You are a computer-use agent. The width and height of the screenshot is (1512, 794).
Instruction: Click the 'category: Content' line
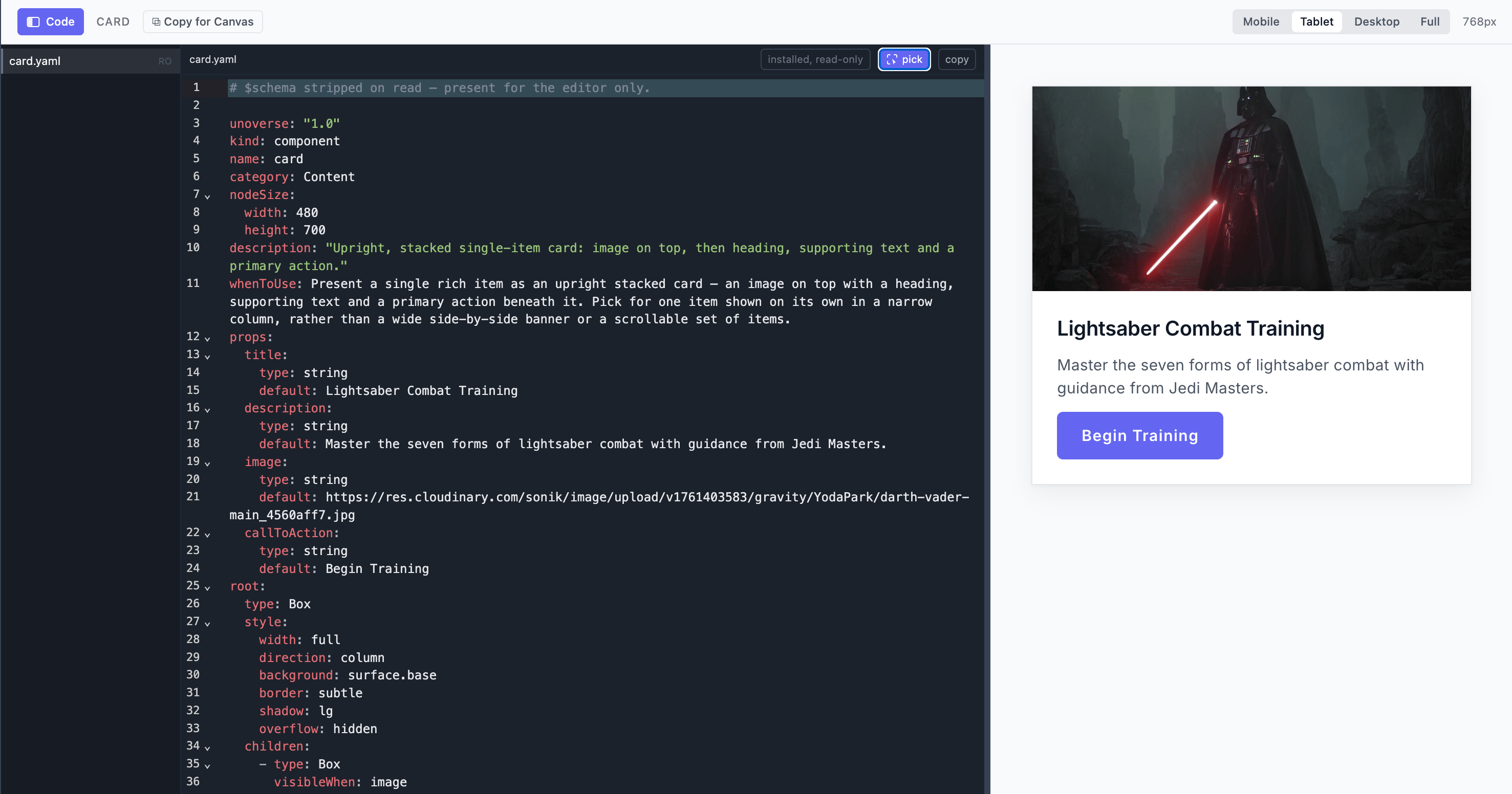pos(292,177)
